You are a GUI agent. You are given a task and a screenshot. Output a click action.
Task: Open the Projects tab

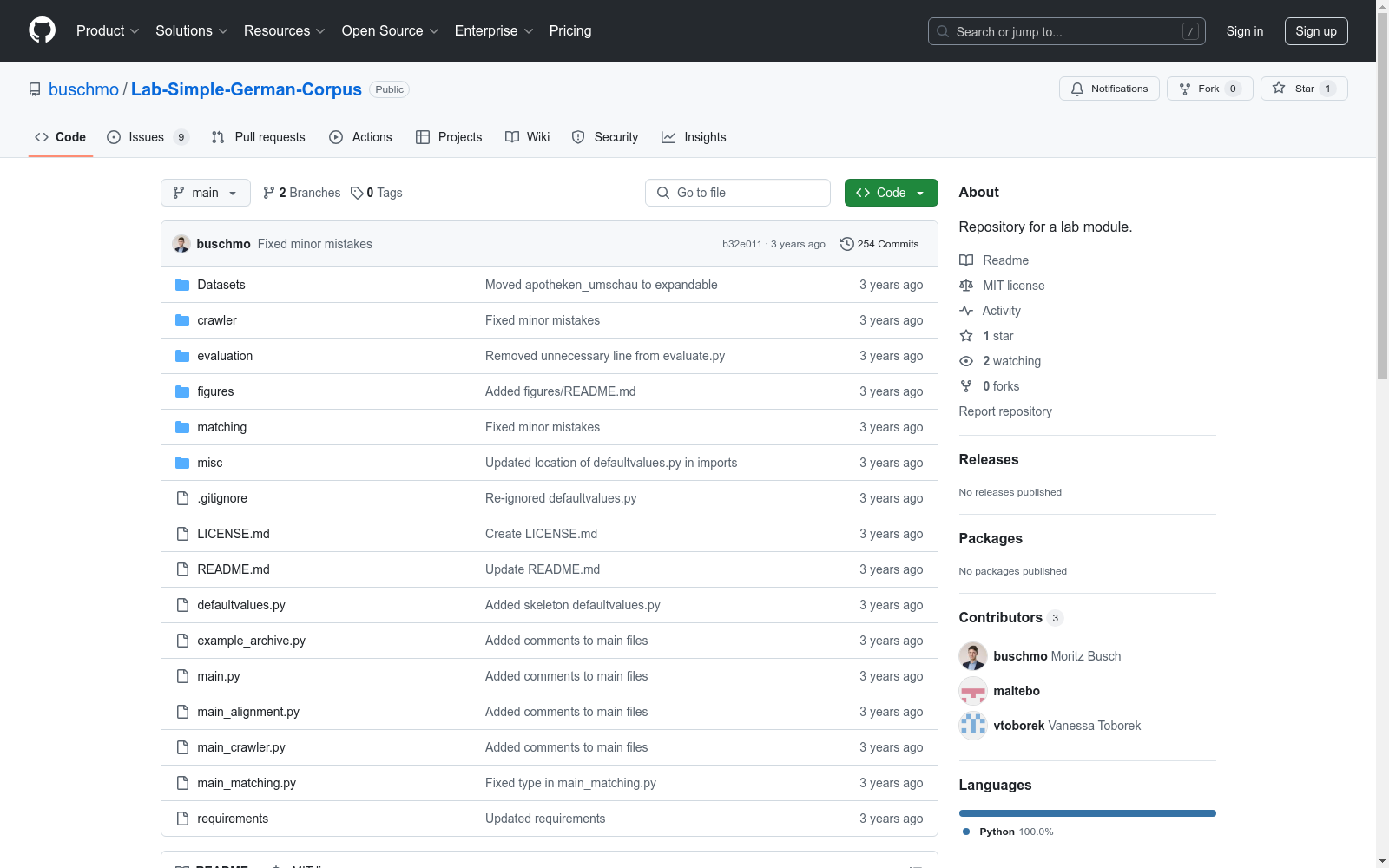[x=449, y=137]
